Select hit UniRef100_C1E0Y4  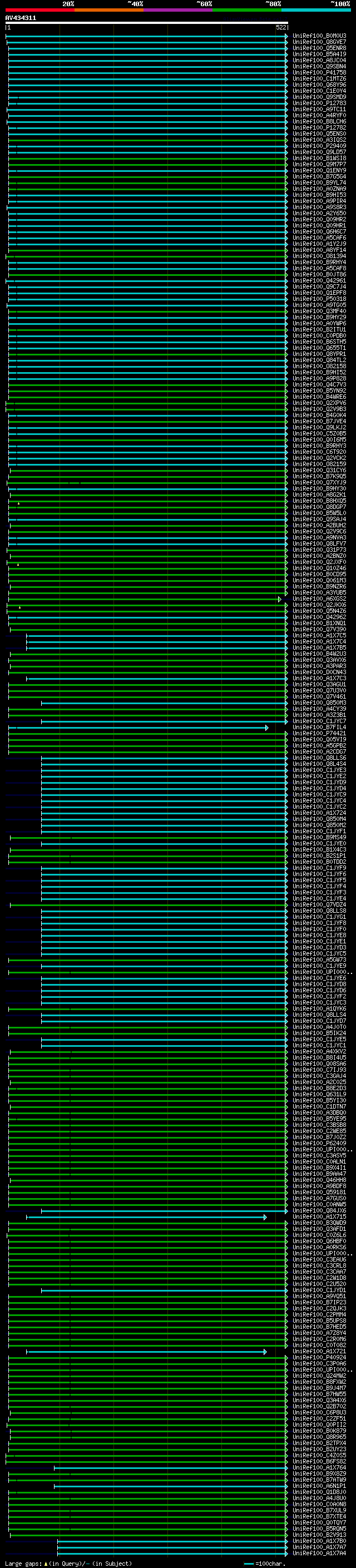pyautogui.click(x=319, y=91)
